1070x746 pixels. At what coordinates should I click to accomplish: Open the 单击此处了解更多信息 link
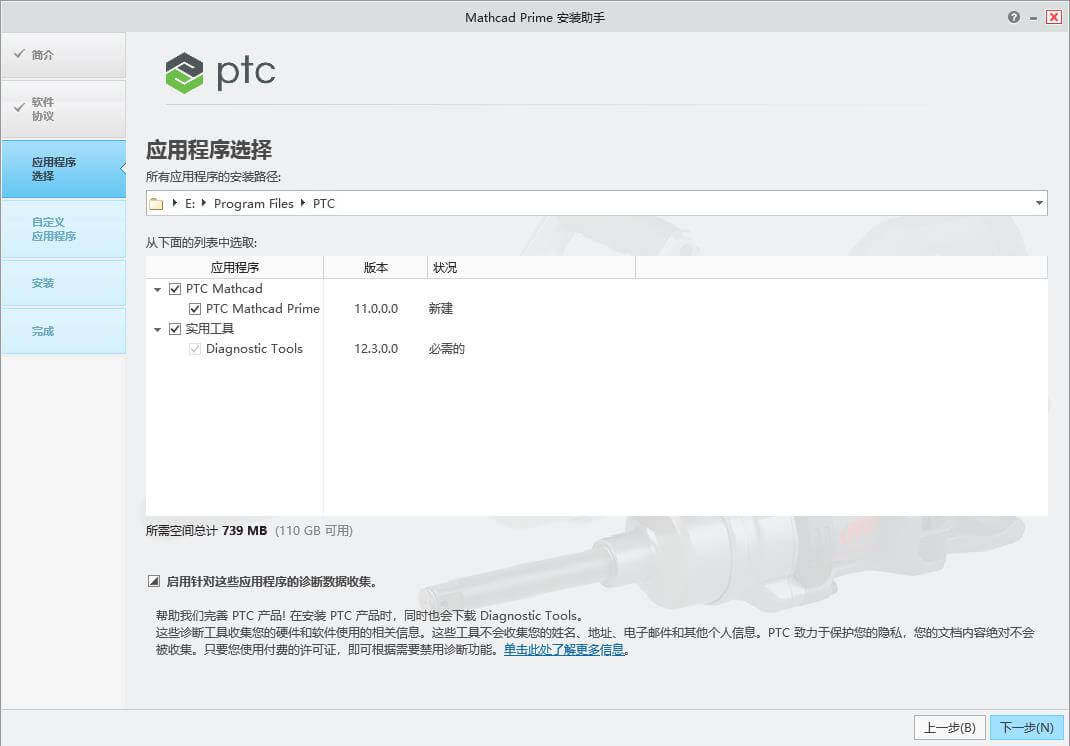[x=564, y=650]
